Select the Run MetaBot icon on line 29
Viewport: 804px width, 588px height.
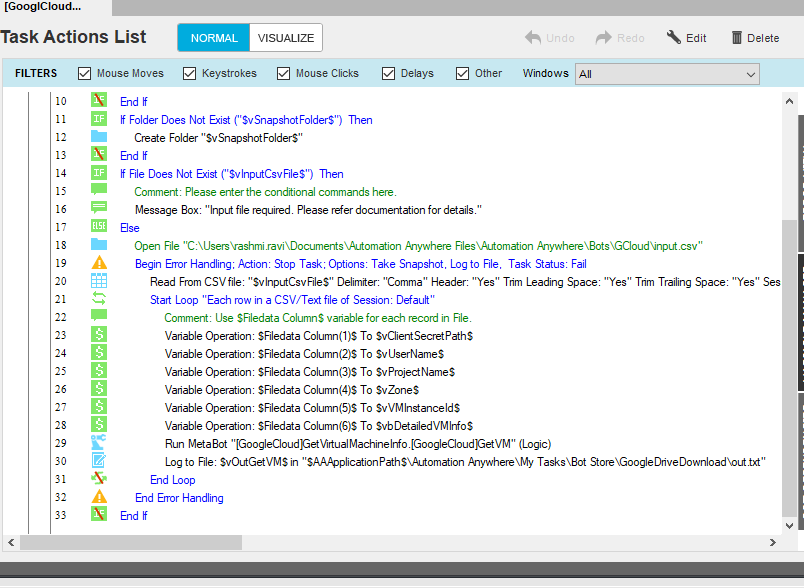99,443
